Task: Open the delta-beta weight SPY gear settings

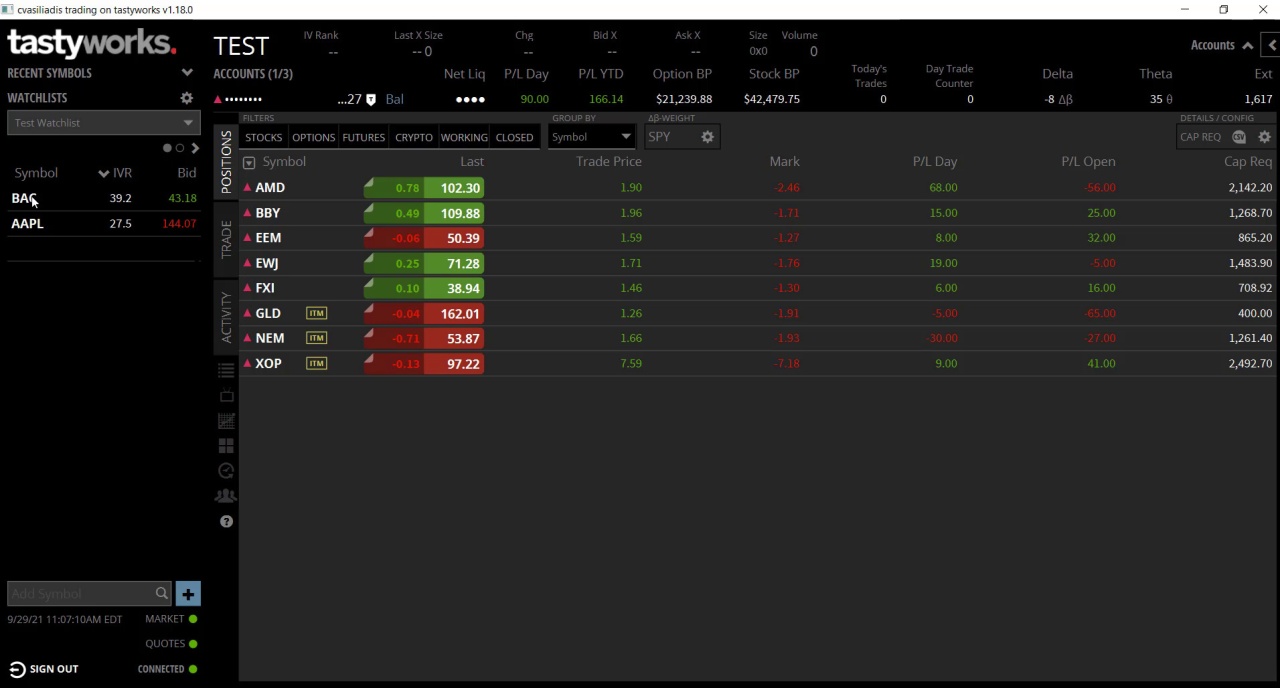Action: tap(707, 137)
